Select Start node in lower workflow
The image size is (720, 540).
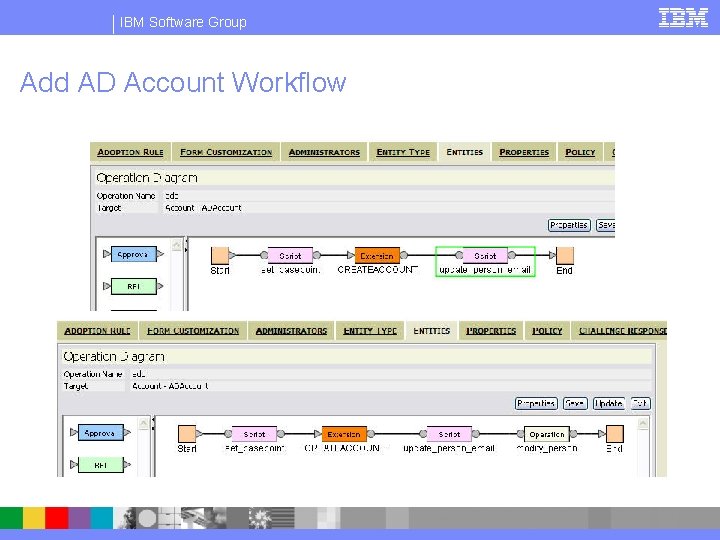click(x=186, y=433)
